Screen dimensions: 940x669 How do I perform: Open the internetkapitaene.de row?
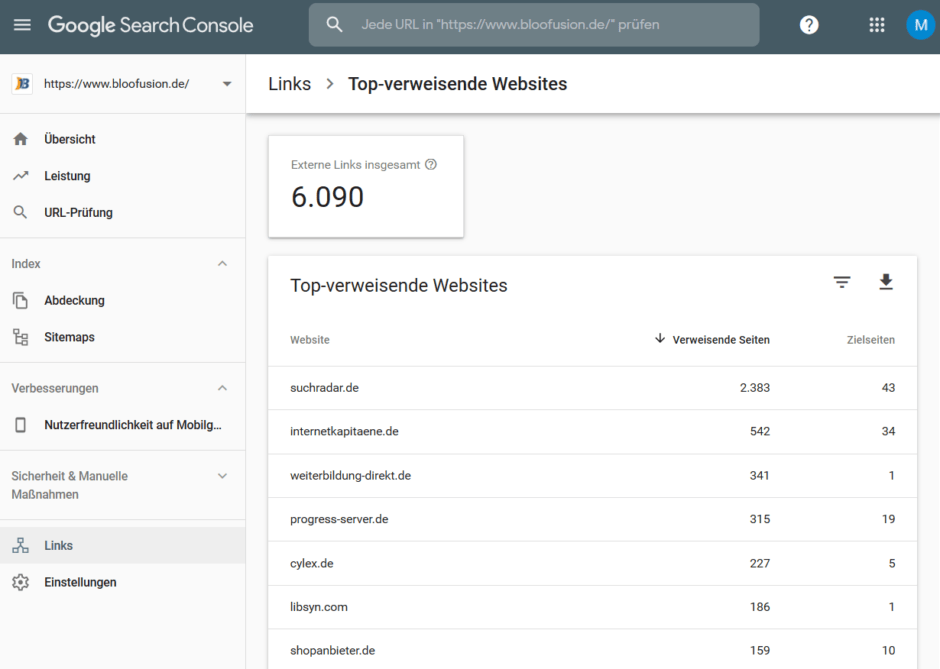pyautogui.click(x=592, y=432)
